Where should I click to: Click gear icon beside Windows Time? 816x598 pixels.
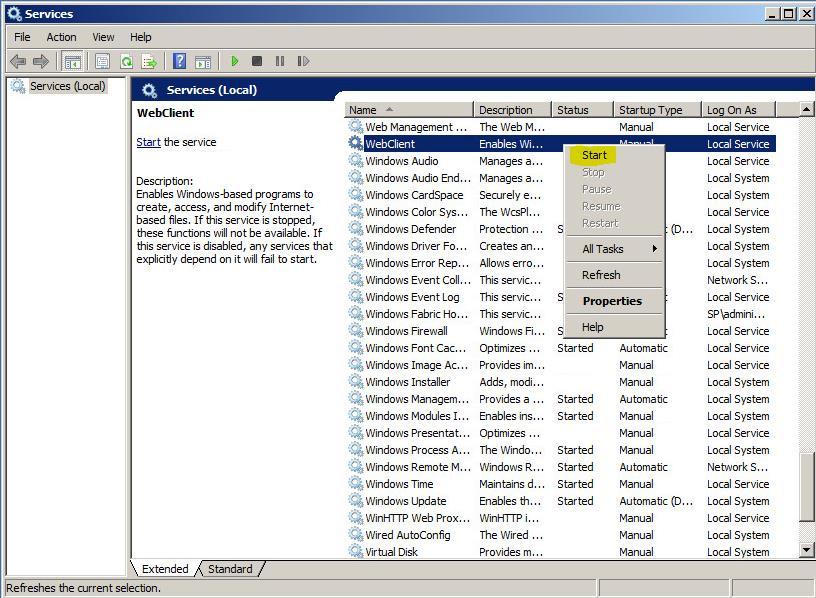click(356, 484)
